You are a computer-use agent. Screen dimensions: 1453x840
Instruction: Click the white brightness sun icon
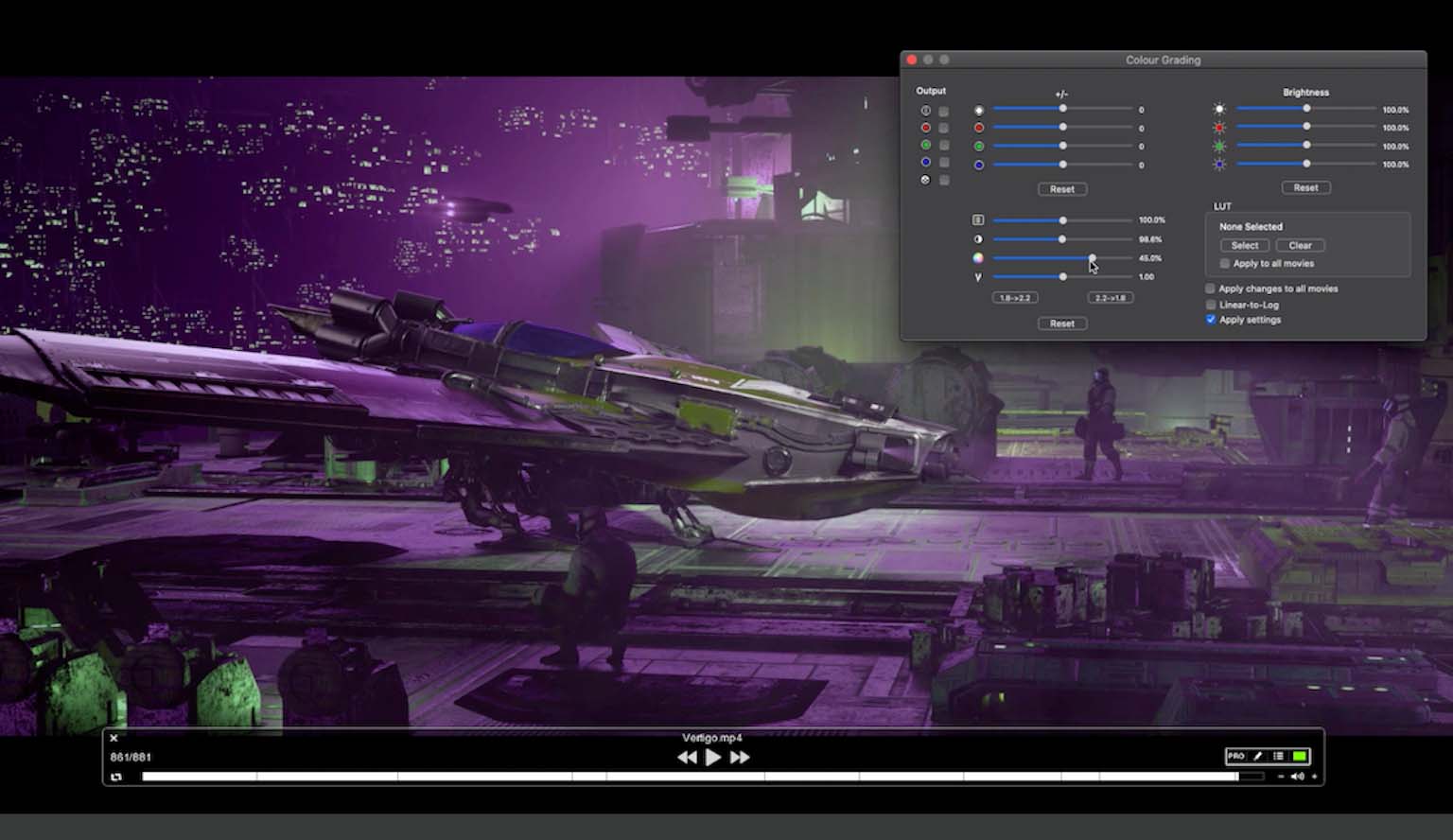pos(1219,109)
